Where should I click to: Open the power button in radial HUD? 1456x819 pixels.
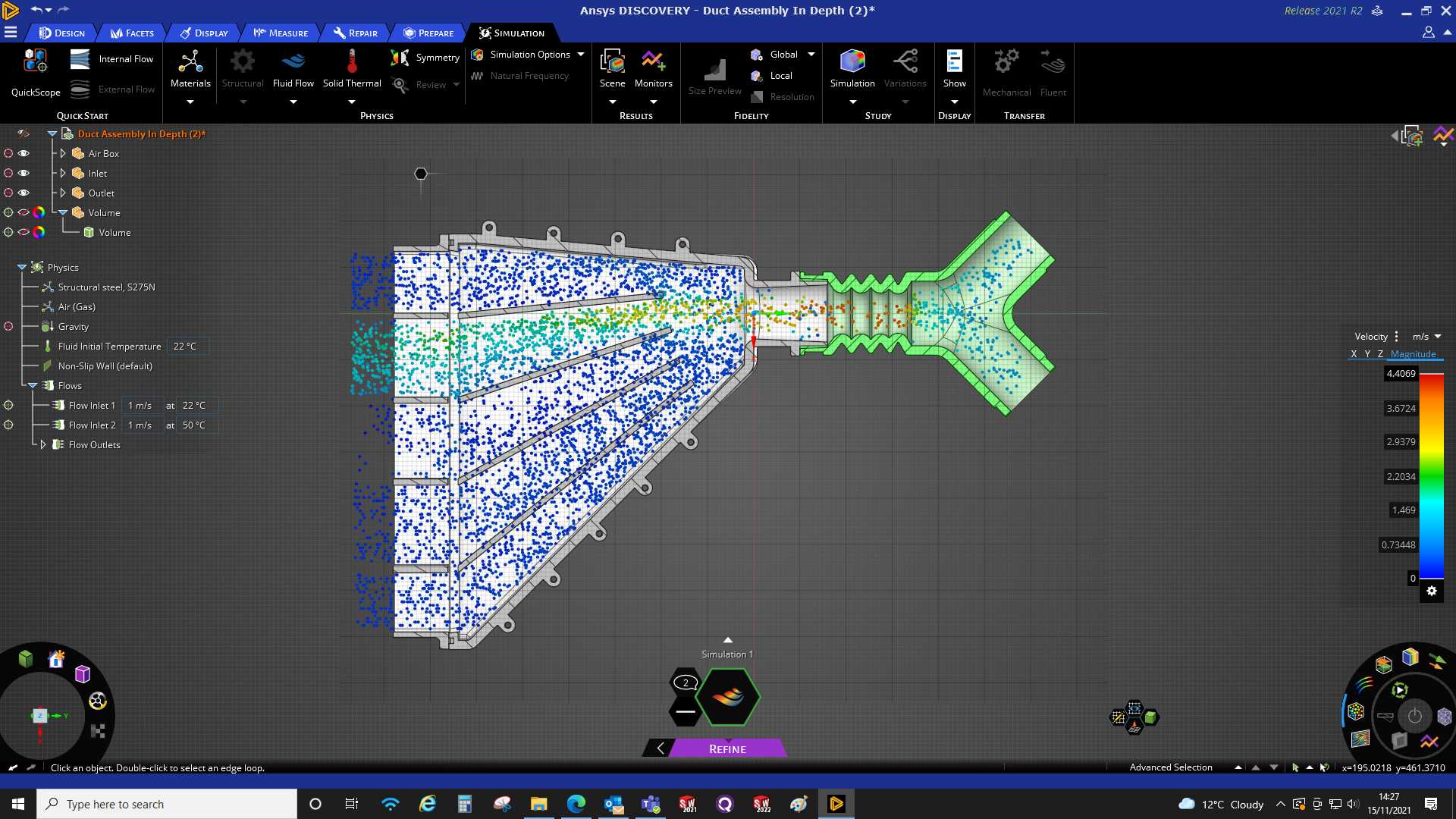[x=1414, y=716]
